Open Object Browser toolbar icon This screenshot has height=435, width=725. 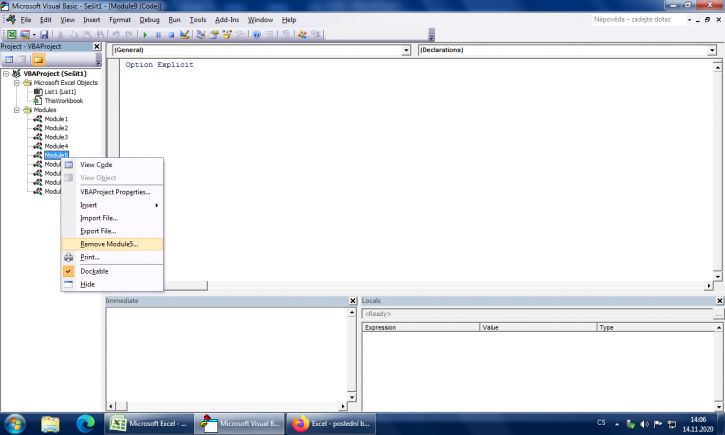click(227, 34)
